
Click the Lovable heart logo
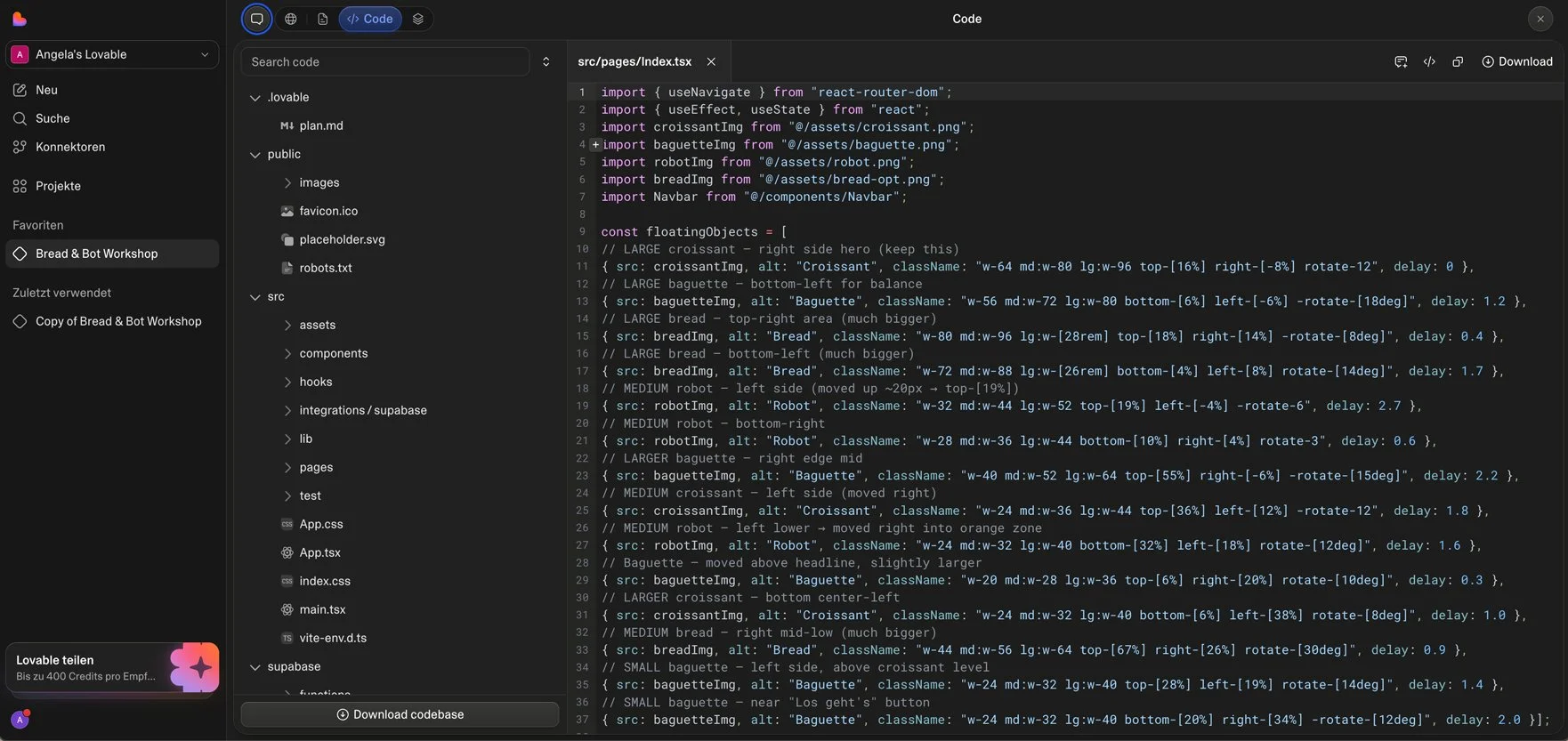20,19
